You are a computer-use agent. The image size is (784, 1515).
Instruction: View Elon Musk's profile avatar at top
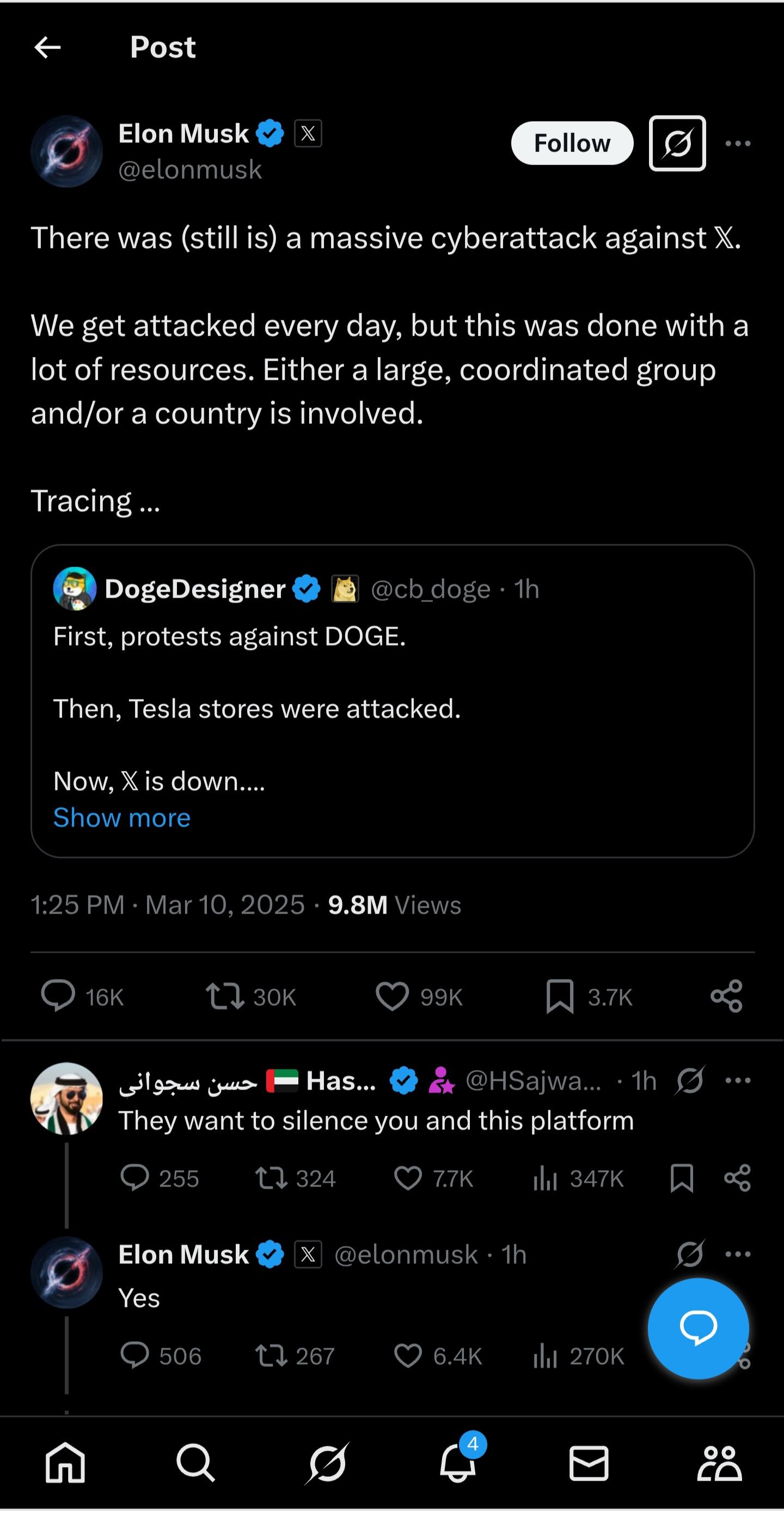click(66, 152)
